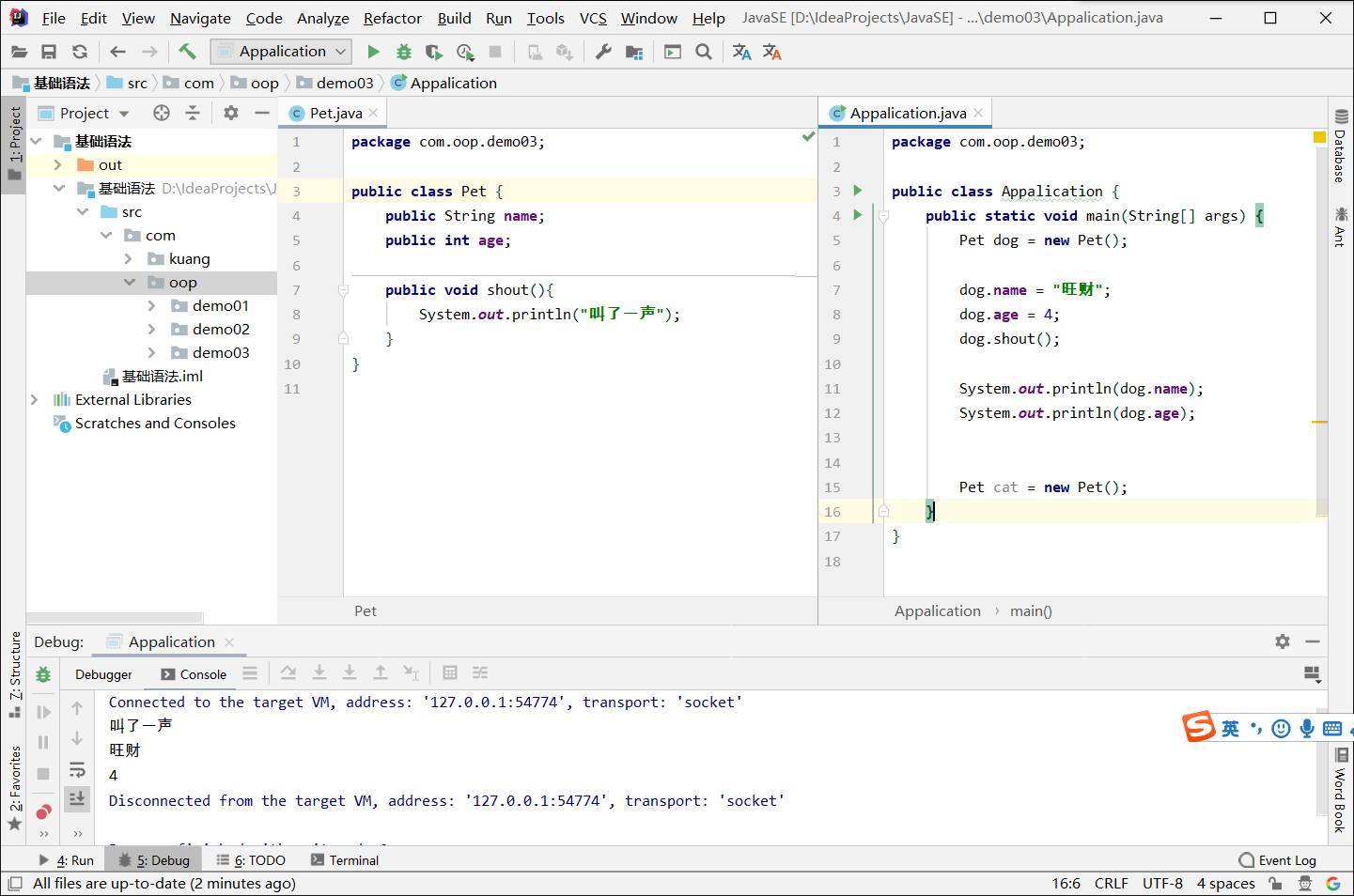Screen dimensions: 1354x896
Task: Click the Back navigation arrow
Action: [117, 52]
